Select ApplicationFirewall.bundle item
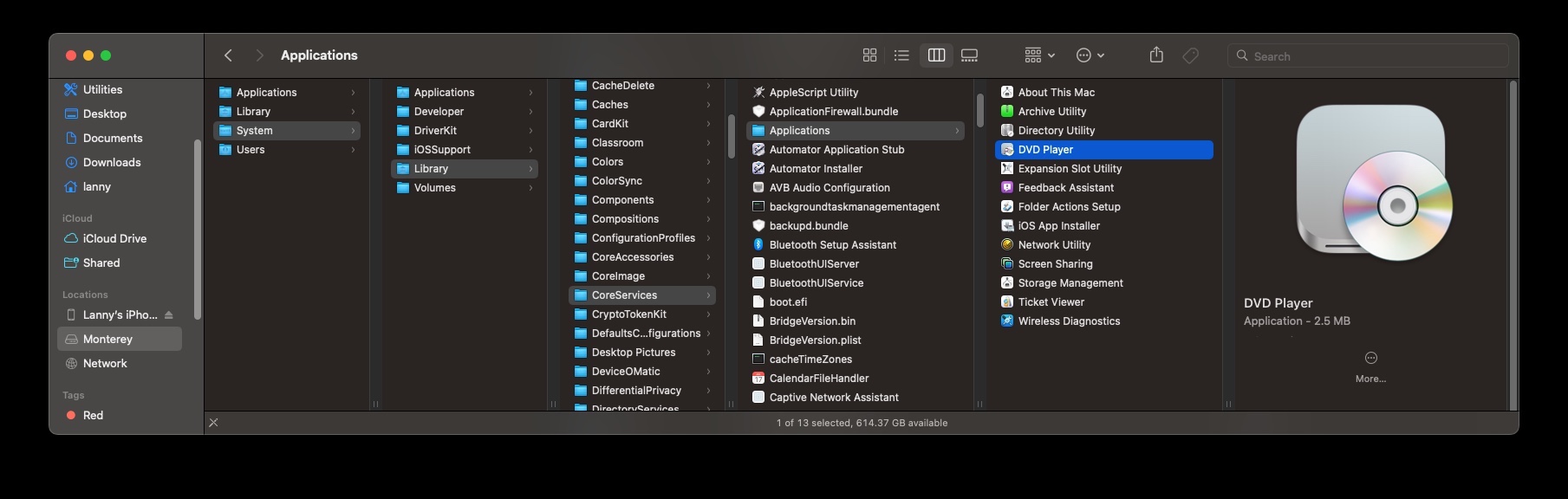Viewport: 1568px width, 499px height. (x=856, y=111)
